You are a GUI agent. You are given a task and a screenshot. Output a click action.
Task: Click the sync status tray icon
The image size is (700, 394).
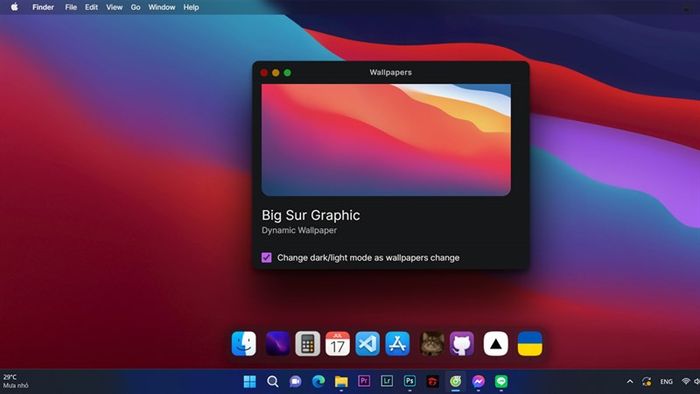click(x=646, y=382)
